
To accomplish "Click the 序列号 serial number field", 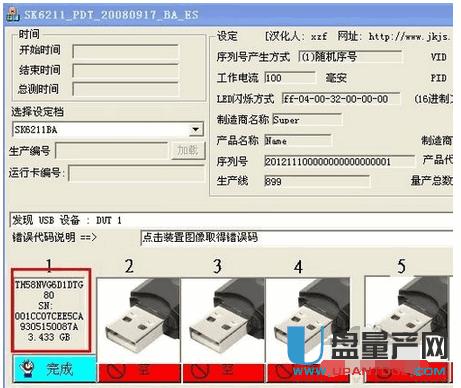I will (x=339, y=162).
